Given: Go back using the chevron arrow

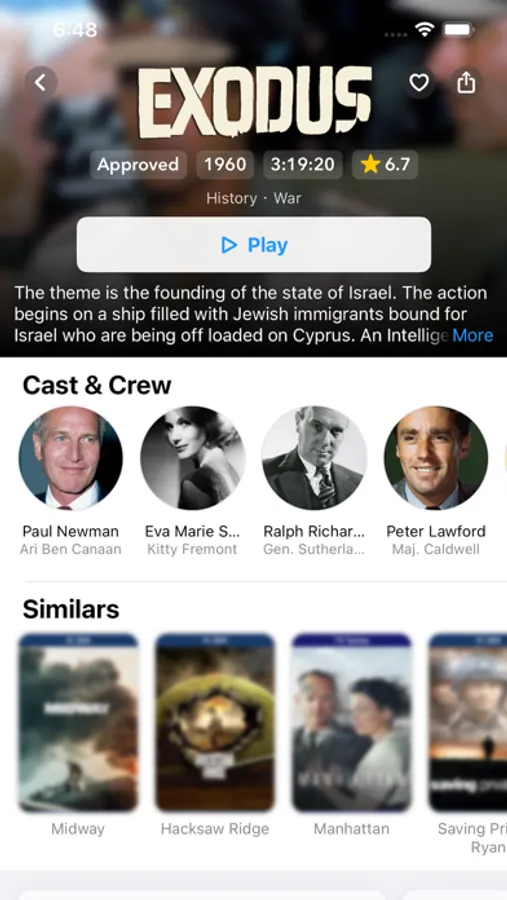Looking at the screenshot, I should 41,83.
